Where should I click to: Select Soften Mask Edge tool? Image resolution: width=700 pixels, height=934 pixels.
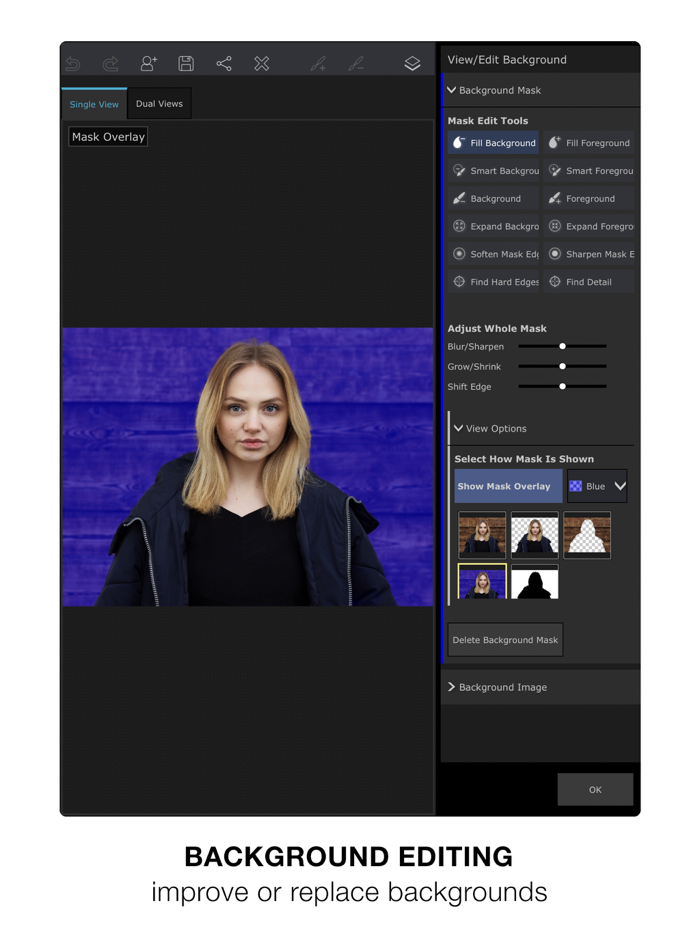493,254
